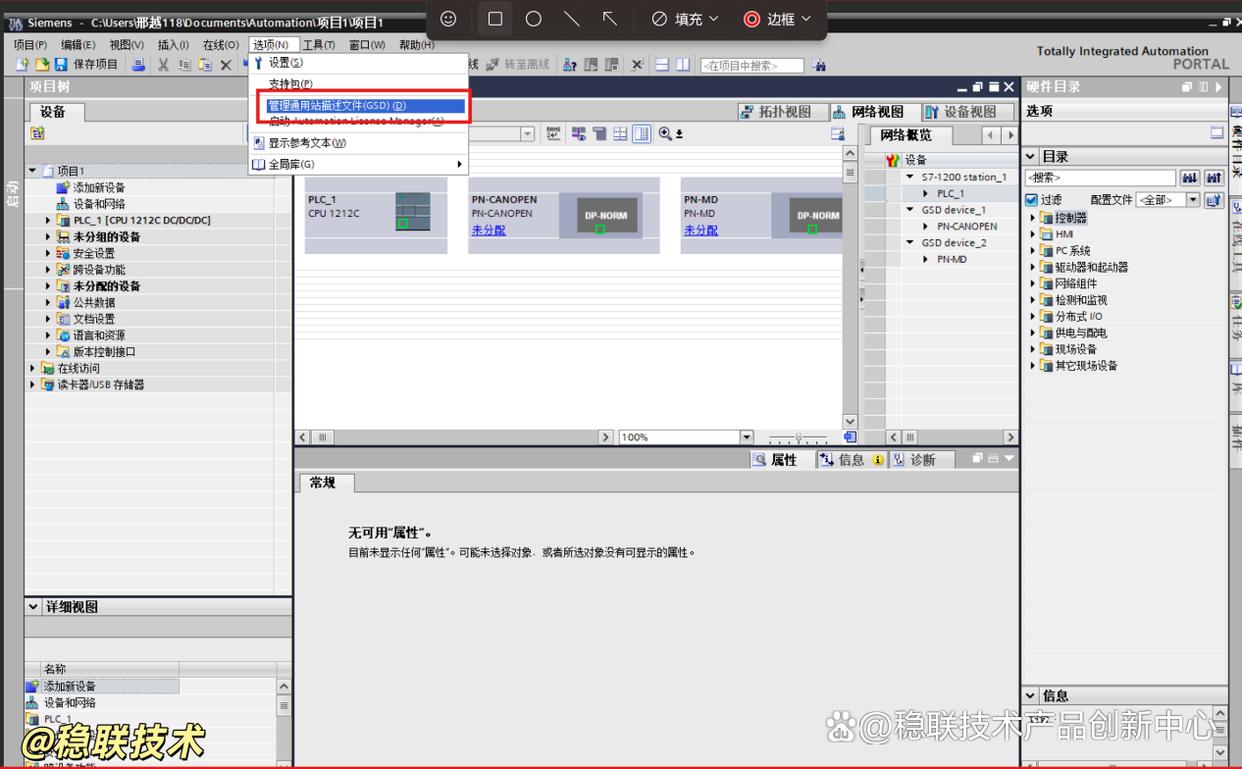Image resolution: width=1242 pixels, height=769 pixels.
Task: Click the 未分配 link under PN-MD
Action: coord(701,230)
